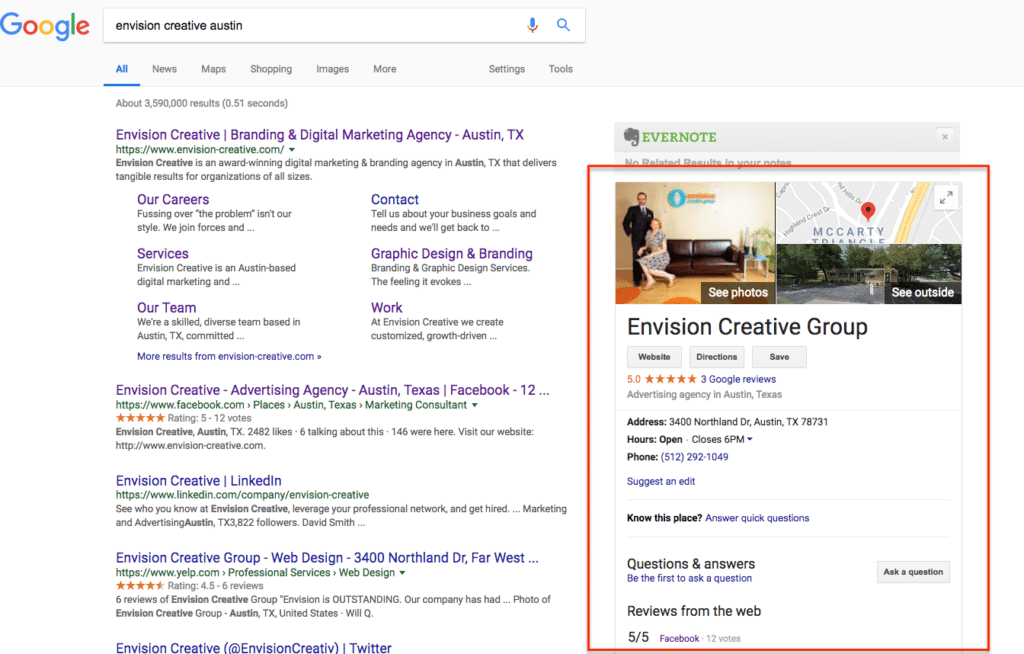Close the Evernote panel
The height and width of the screenshot is (654, 1024).
944,137
